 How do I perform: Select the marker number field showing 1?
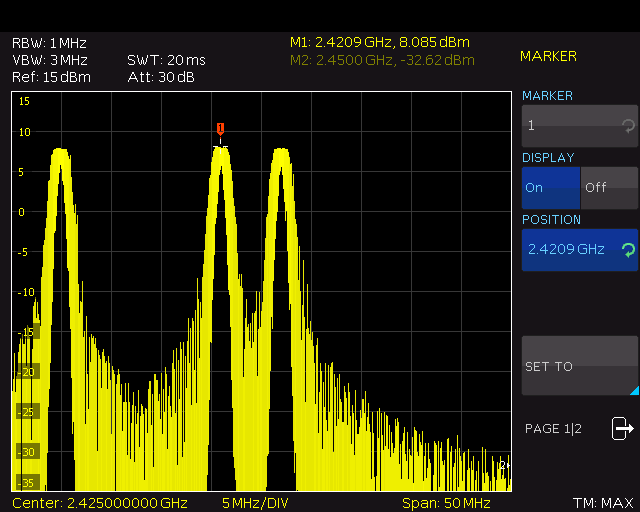580,126
